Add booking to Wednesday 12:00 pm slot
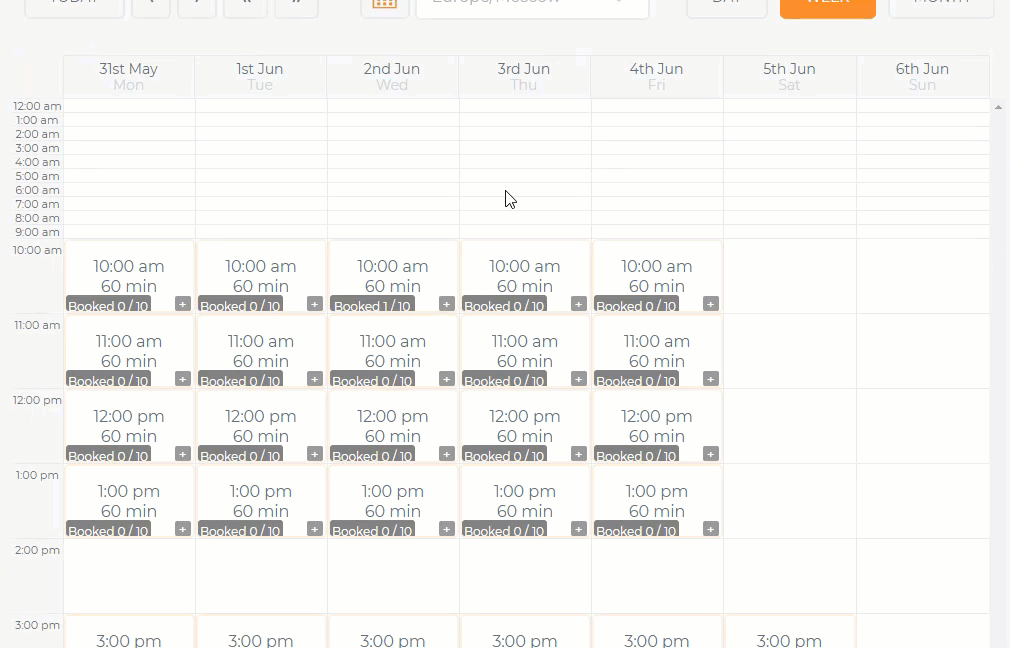The image size is (1010, 648). [447, 454]
